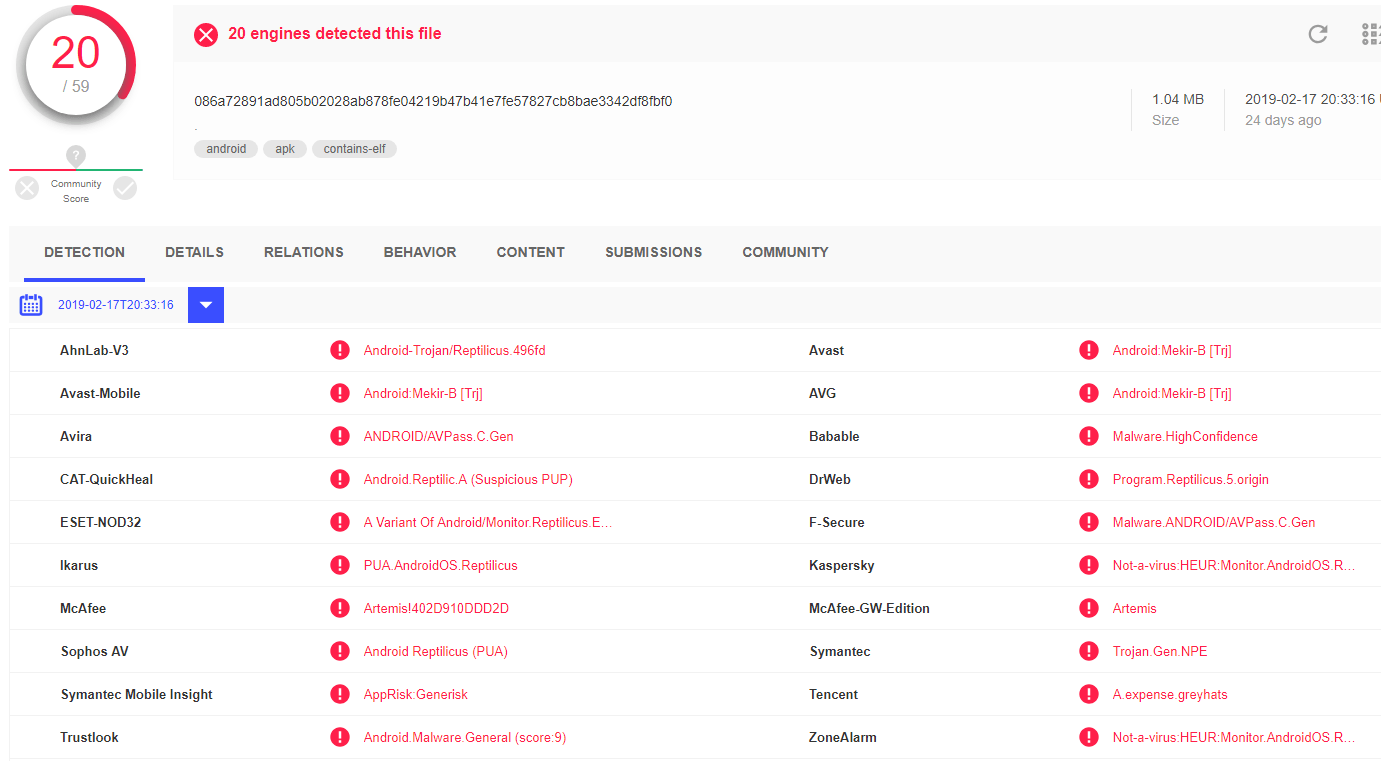Click the refresh analysis icon
1381x761 pixels.
pos(1318,34)
